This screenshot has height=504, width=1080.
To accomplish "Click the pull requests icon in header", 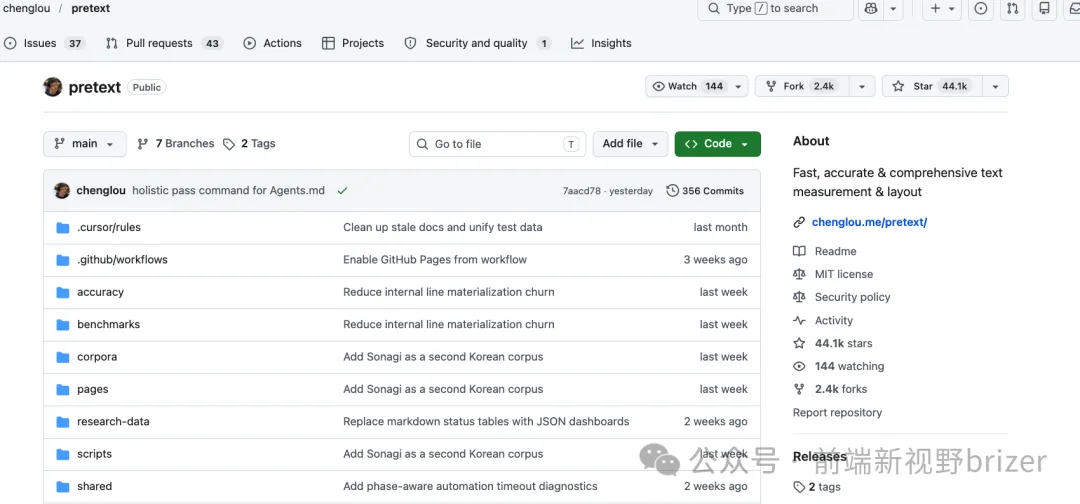I will tap(1013, 9).
